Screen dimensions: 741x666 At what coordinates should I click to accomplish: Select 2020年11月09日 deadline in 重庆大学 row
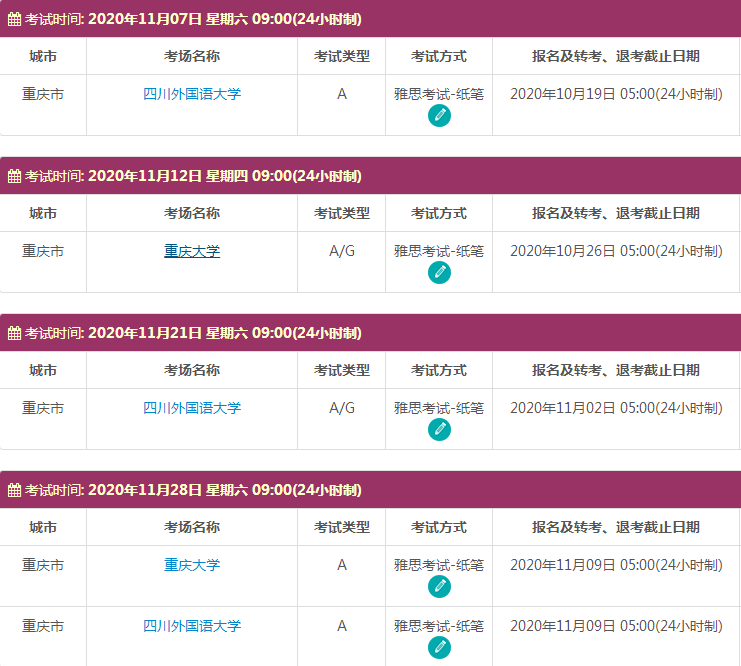pyautogui.click(x=616, y=565)
